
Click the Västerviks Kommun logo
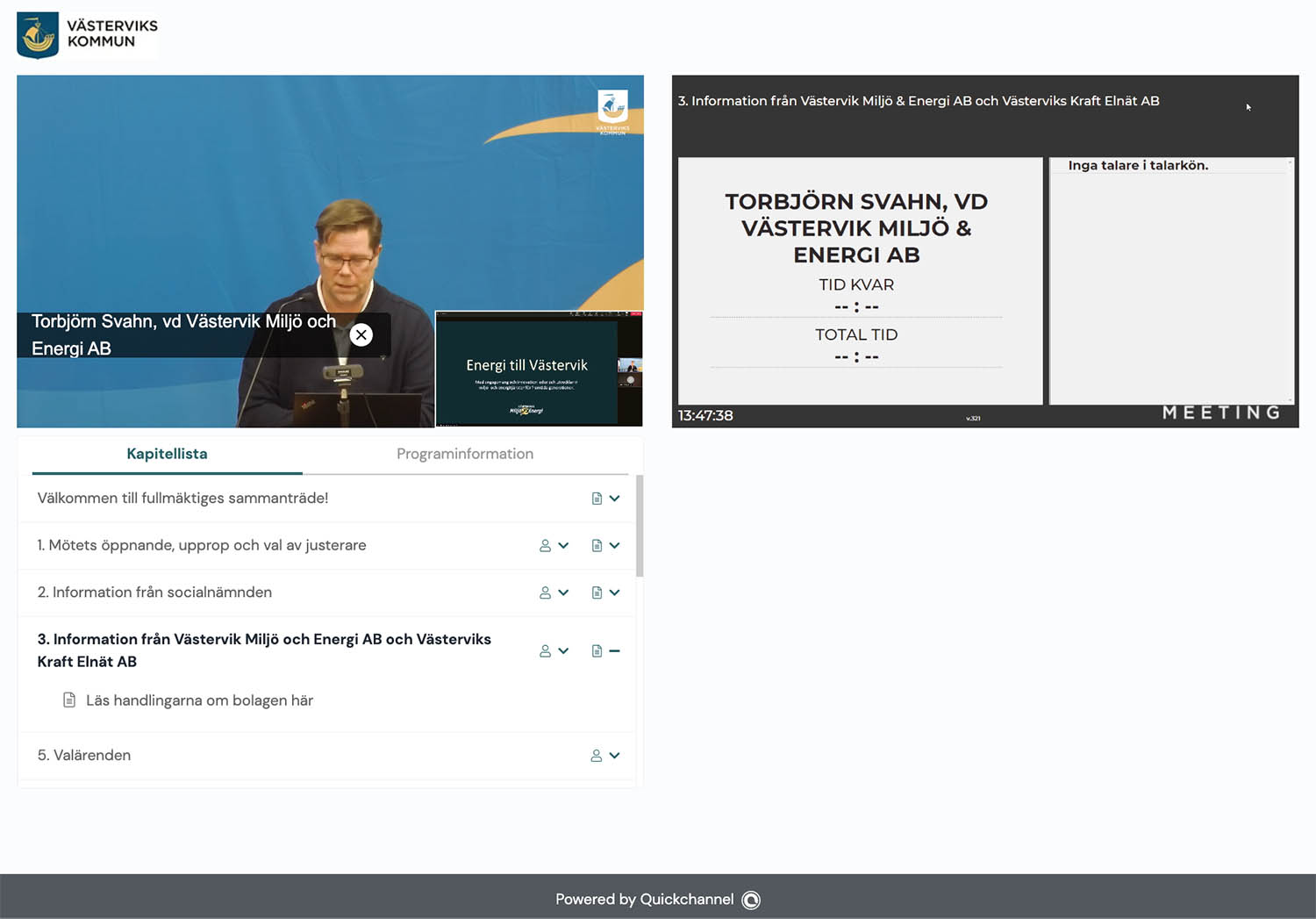point(87,35)
